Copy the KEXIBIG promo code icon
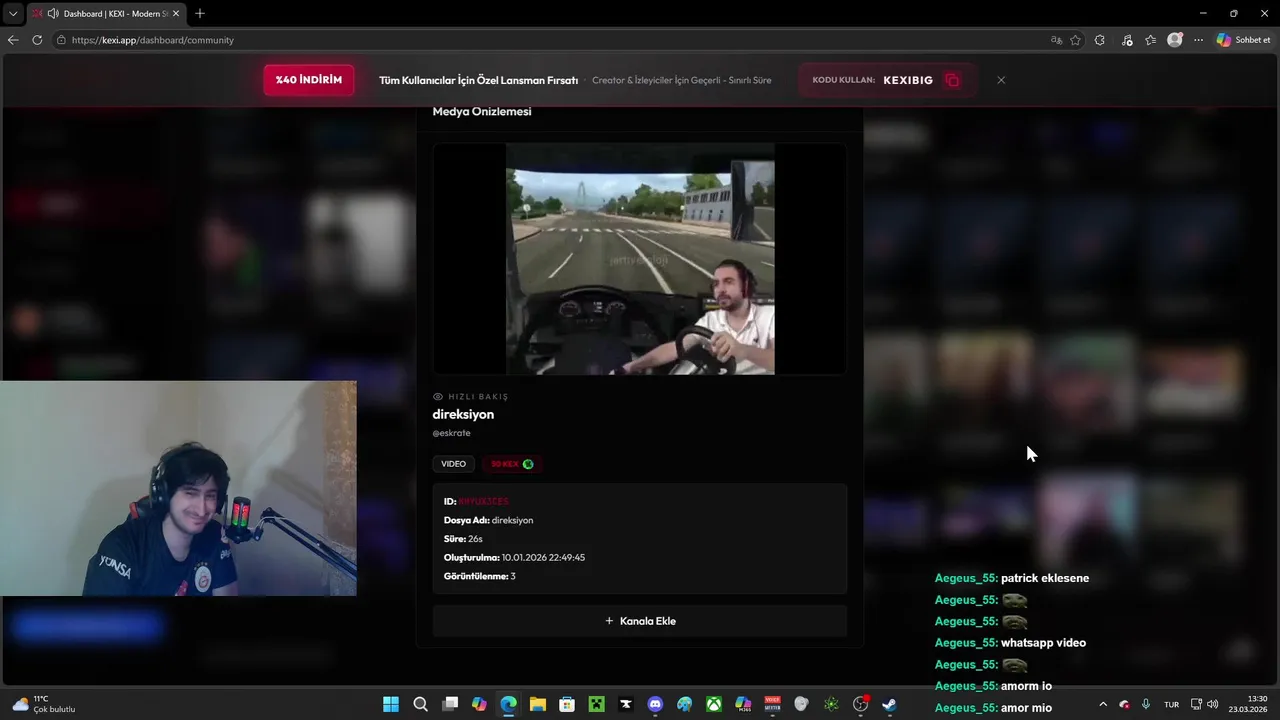 pos(952,80)
